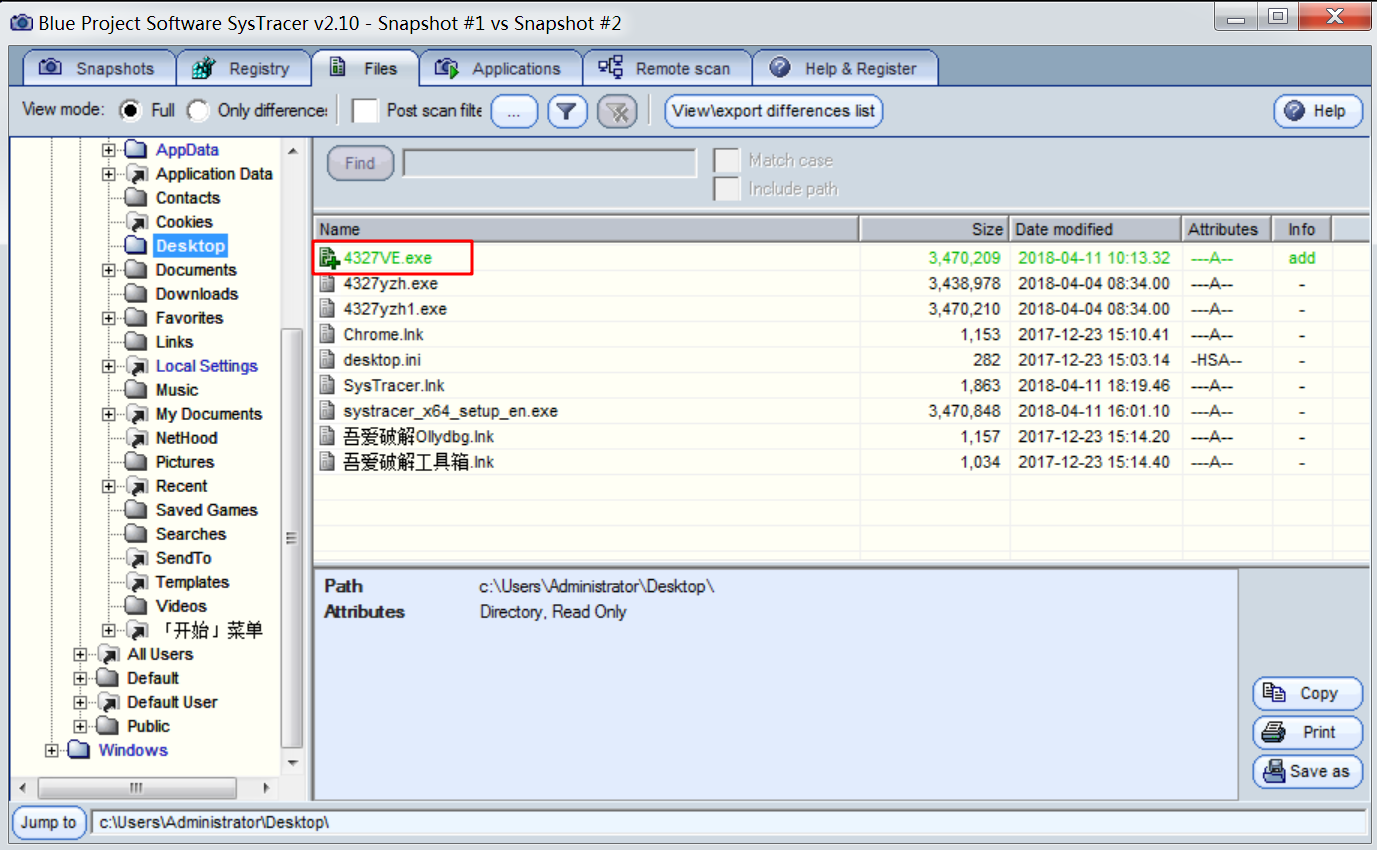Open the Remote scan tab
The image size is (1377, 850).
coord(666,68)
